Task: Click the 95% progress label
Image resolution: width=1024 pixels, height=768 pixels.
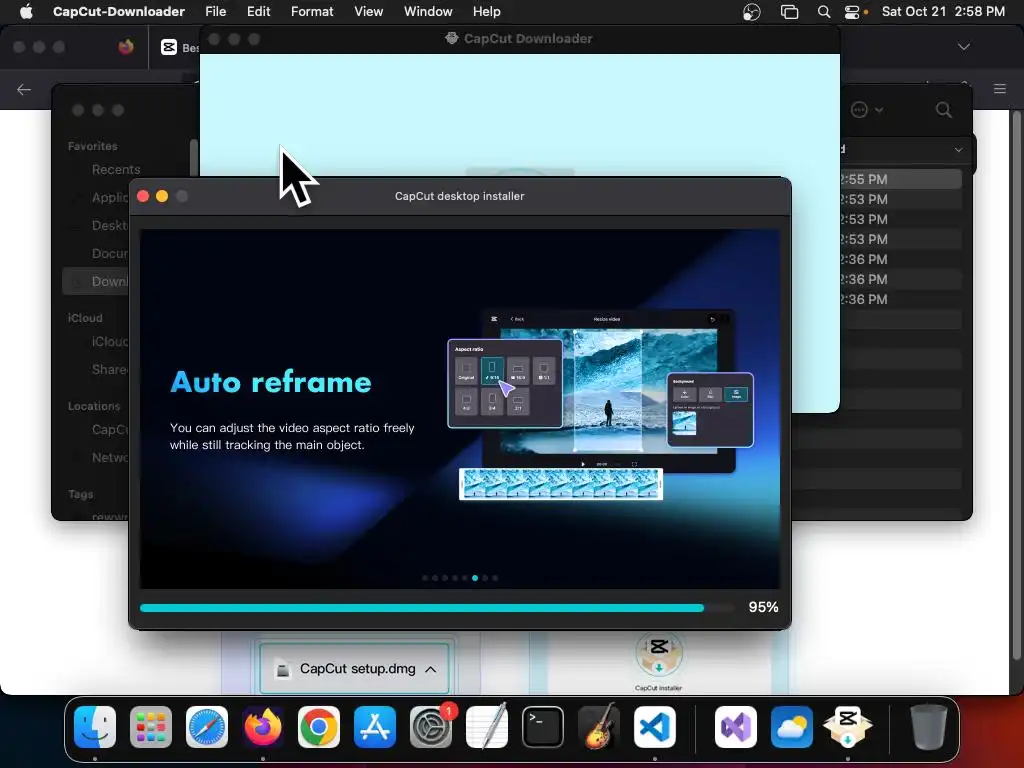Action: [763, 607]
